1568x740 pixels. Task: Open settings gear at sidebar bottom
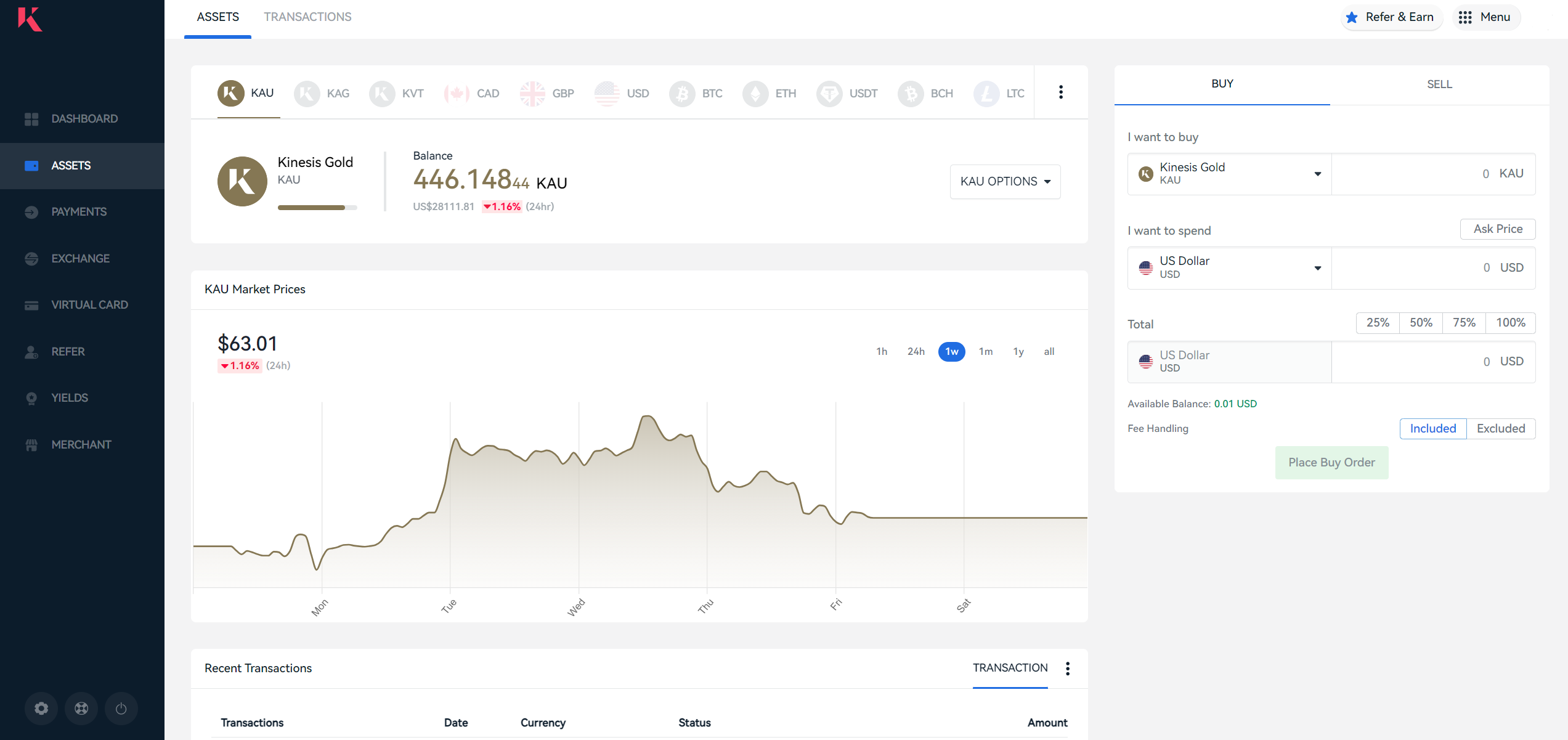click(x=41, y=709)
